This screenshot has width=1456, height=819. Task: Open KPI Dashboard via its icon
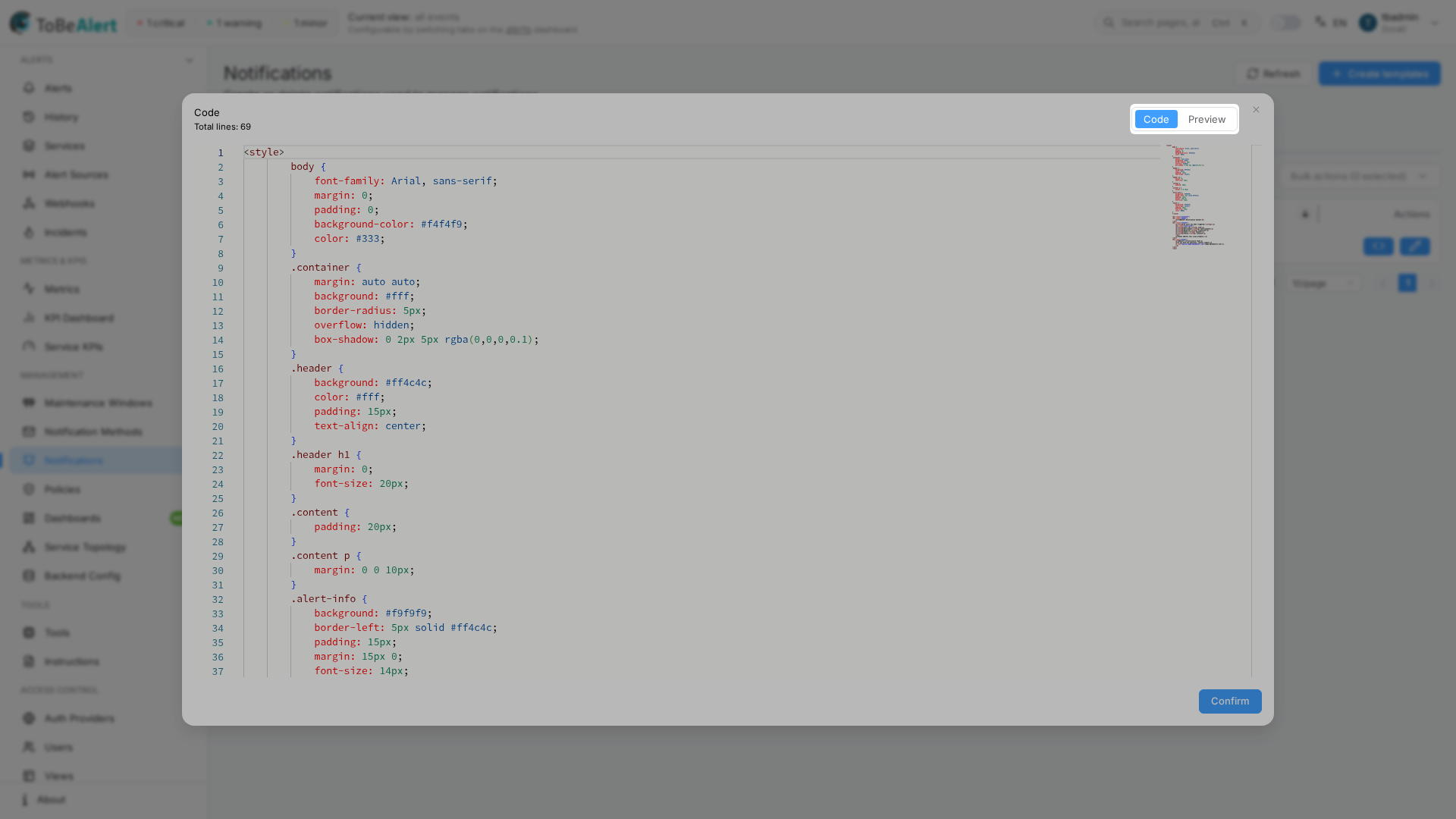[29, 318]
